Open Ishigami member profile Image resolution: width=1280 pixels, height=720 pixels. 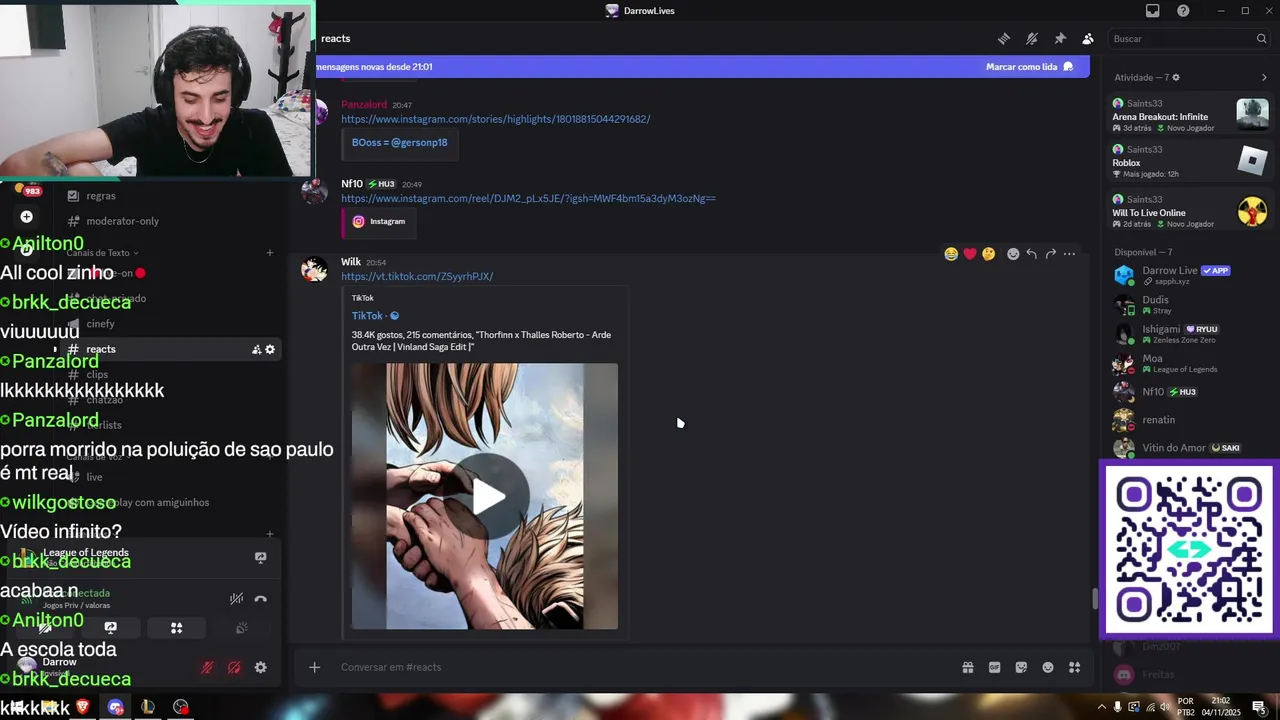[x=1186, y=333]
